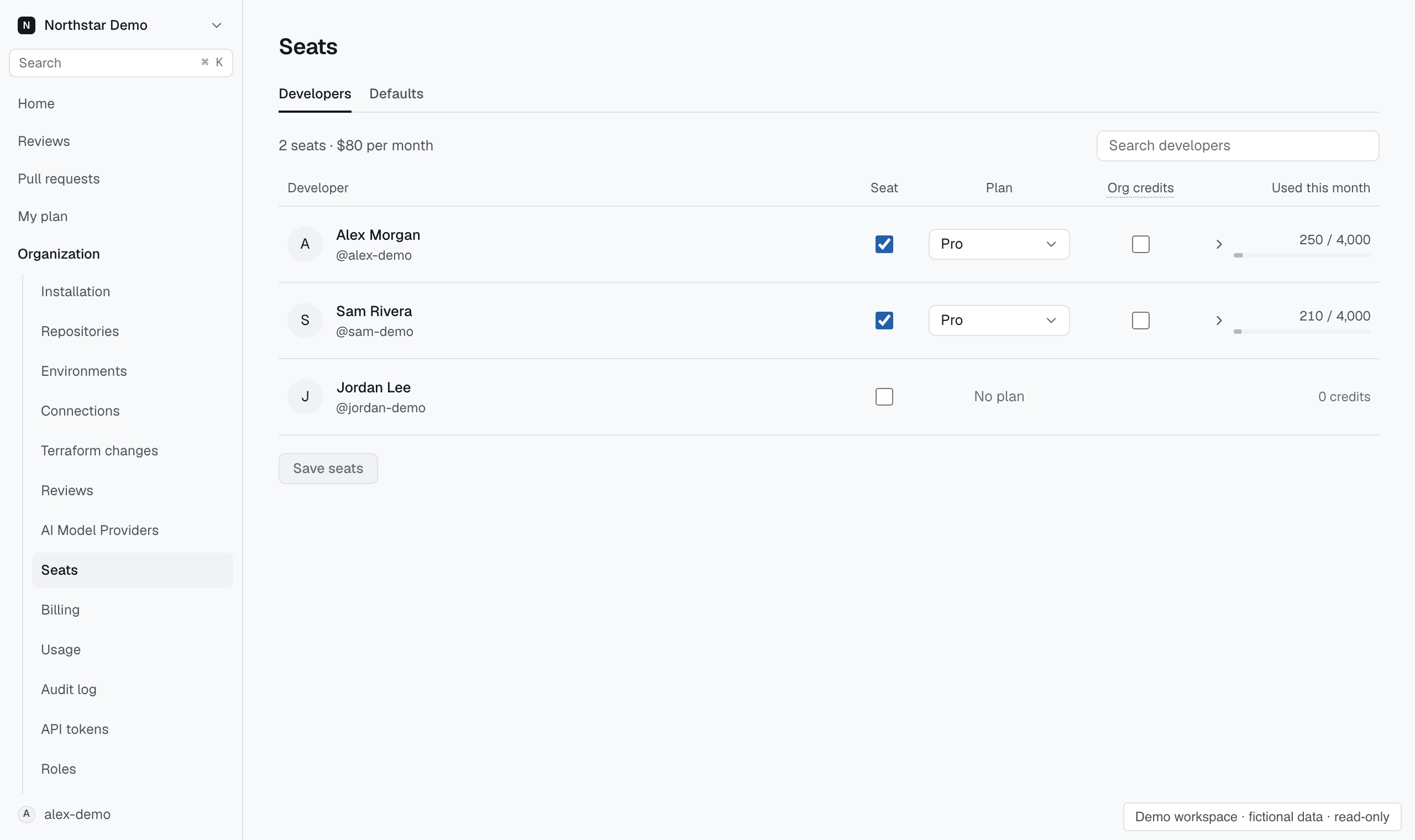Open Connections under Organization

pos(80,411)
